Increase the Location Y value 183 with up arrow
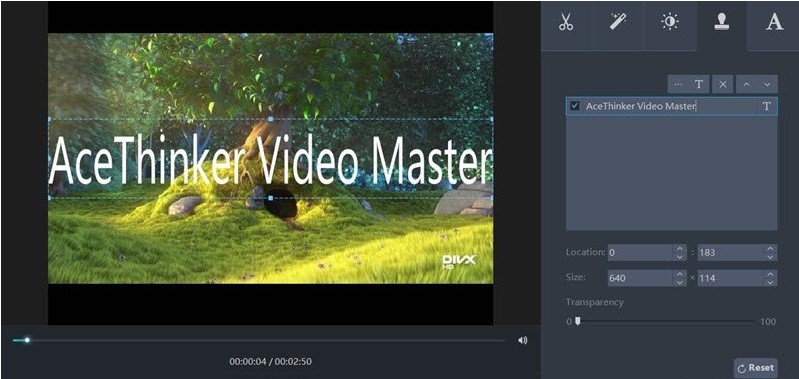The width and height of the screenshot is (799, 379). pos(770,249)
